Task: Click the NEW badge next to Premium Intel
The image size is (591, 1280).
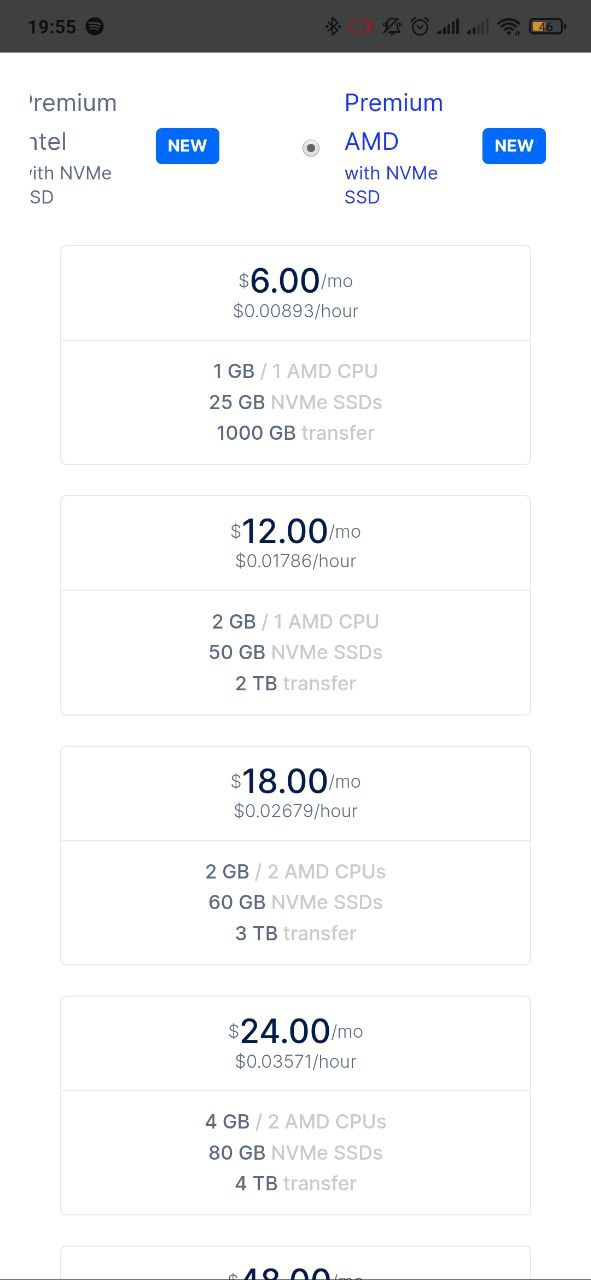Action: [187, 146]
